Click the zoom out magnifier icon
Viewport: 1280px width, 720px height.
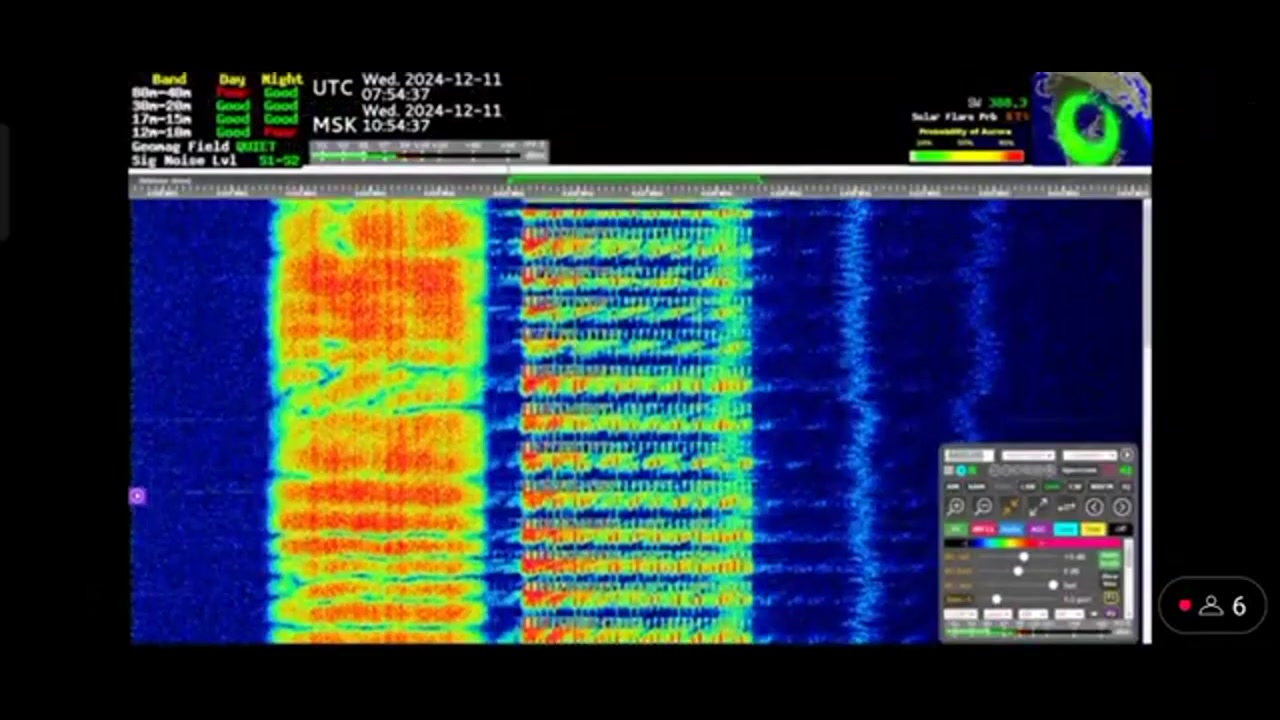click(983, 507)
